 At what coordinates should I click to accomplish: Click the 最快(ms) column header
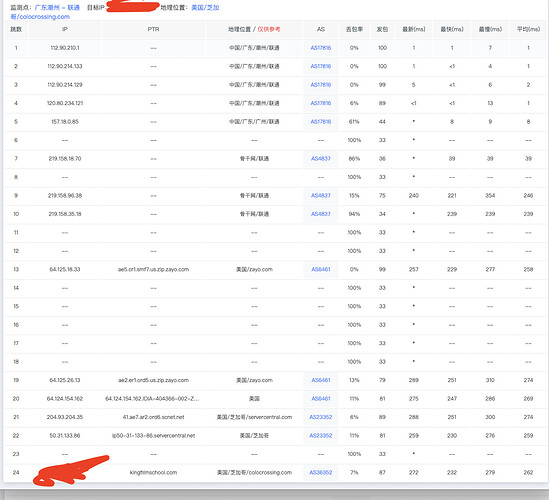[x=452, y=29]
